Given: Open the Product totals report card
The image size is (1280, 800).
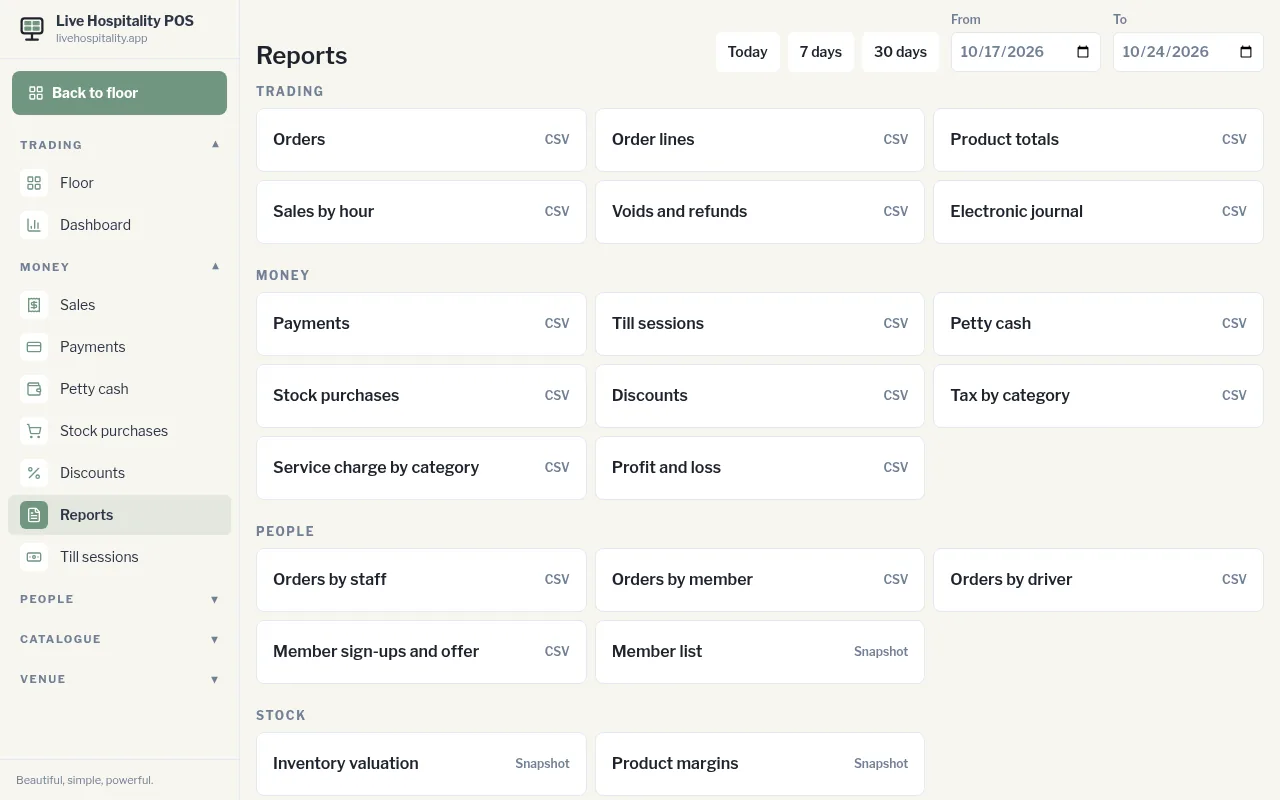Looking at the screenshot, I should point(1098,140).
